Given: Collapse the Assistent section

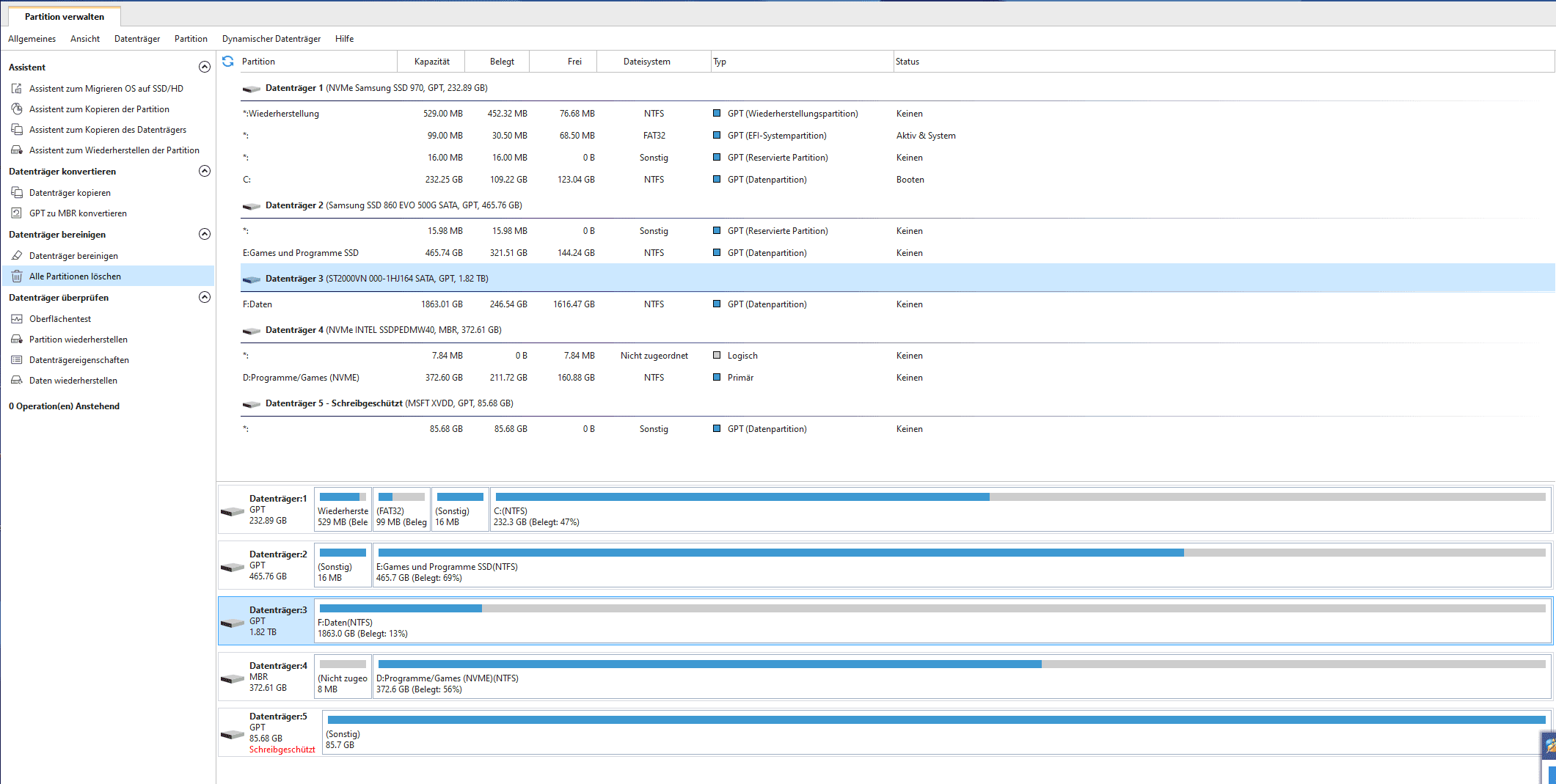Looking at the screenshot, I should click(205, 67).
